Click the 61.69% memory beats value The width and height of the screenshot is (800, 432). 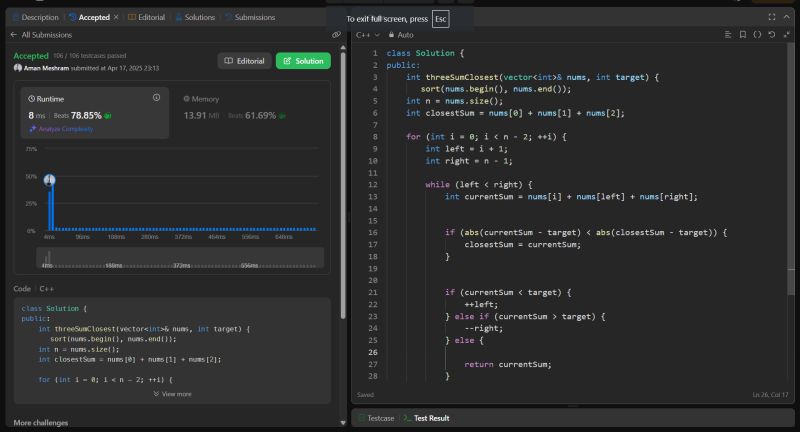(260, 115)
